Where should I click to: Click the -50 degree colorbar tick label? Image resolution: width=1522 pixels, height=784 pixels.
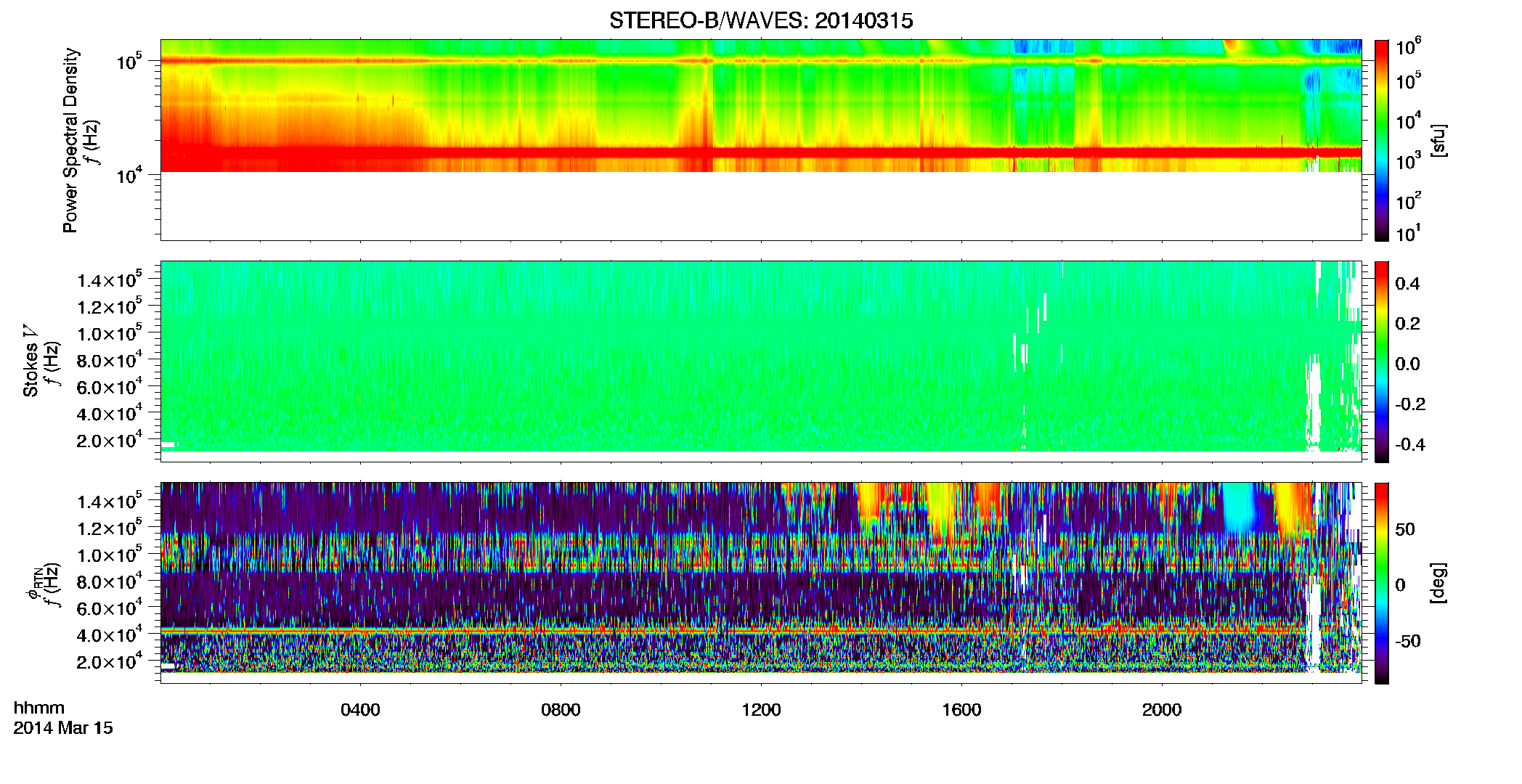coord(1408,642)
